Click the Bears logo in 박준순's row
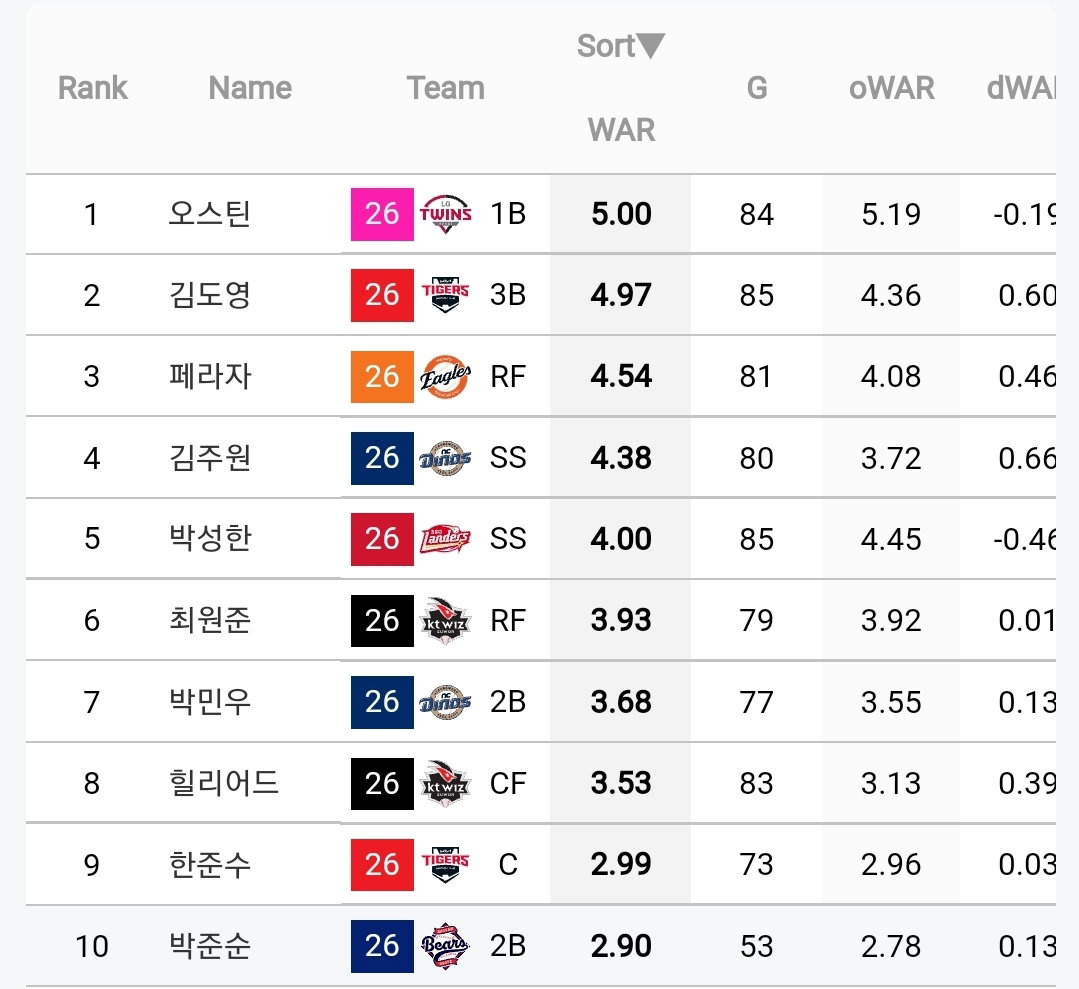The width and height of the screenshot is (1079, 989). point(445,946)
